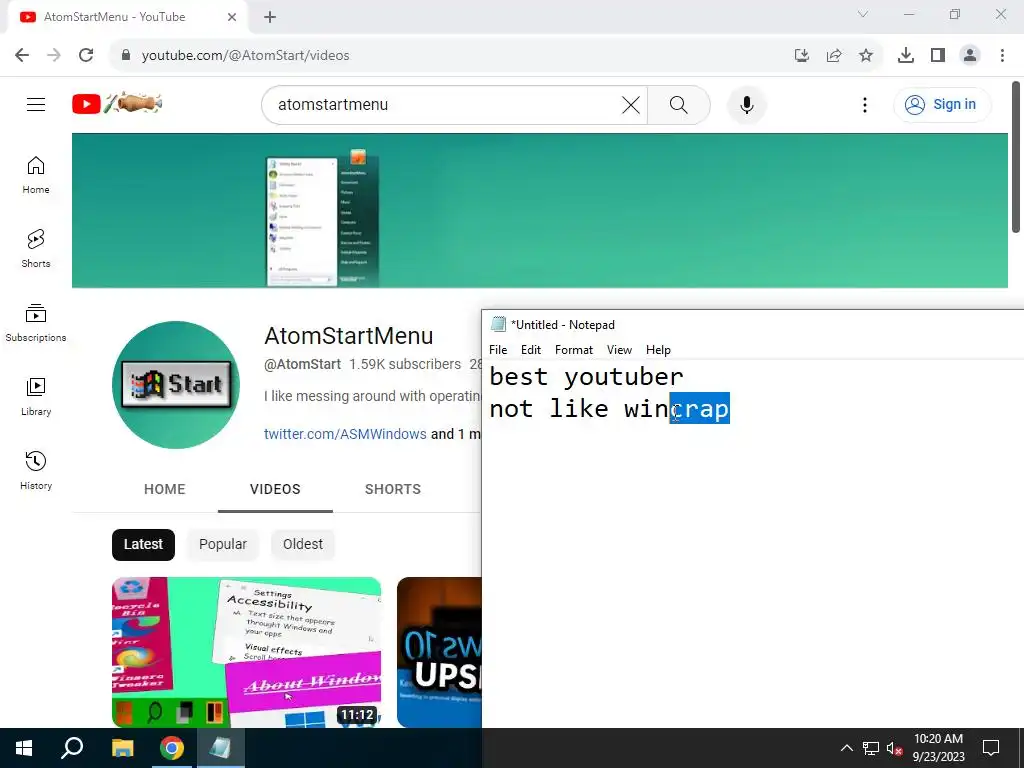1024x768 pixels.
Task: Switch to channel HOME tab
Action: pos(165,489)
